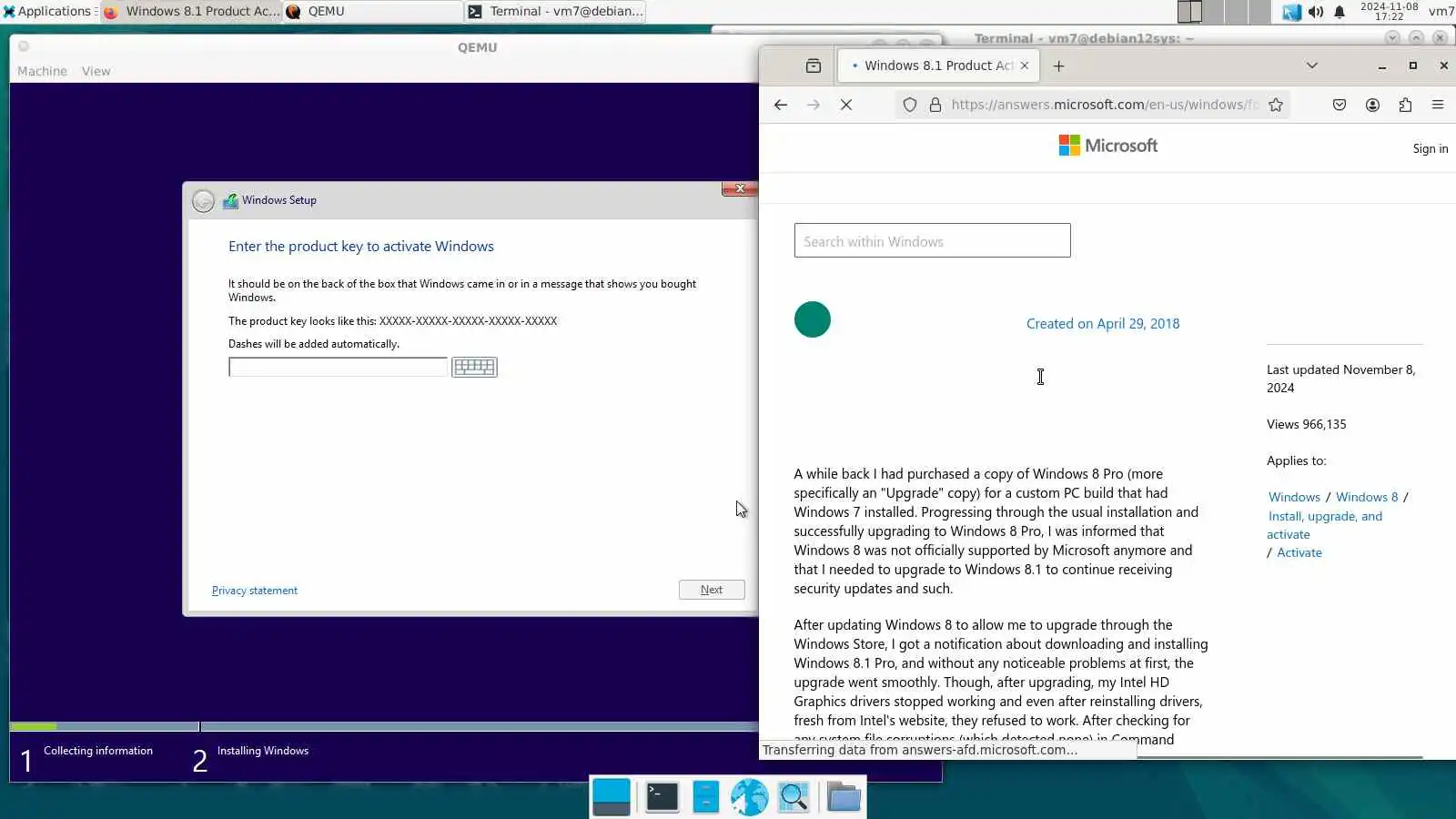Screen dimensions: 1456x819
Task: Expand the list all tabs dropdown
Action: [x=1311, y=66]
